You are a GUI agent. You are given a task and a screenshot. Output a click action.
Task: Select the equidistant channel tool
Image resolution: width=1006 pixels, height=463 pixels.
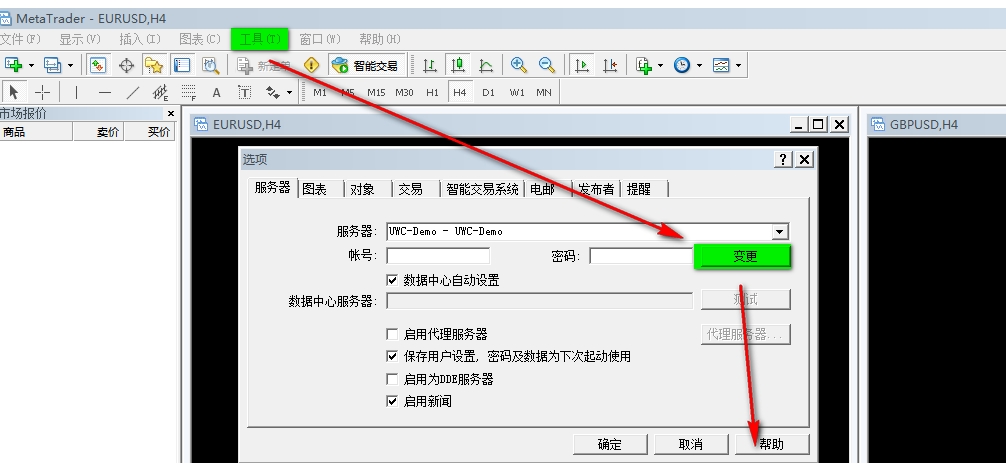coord(160,92)
